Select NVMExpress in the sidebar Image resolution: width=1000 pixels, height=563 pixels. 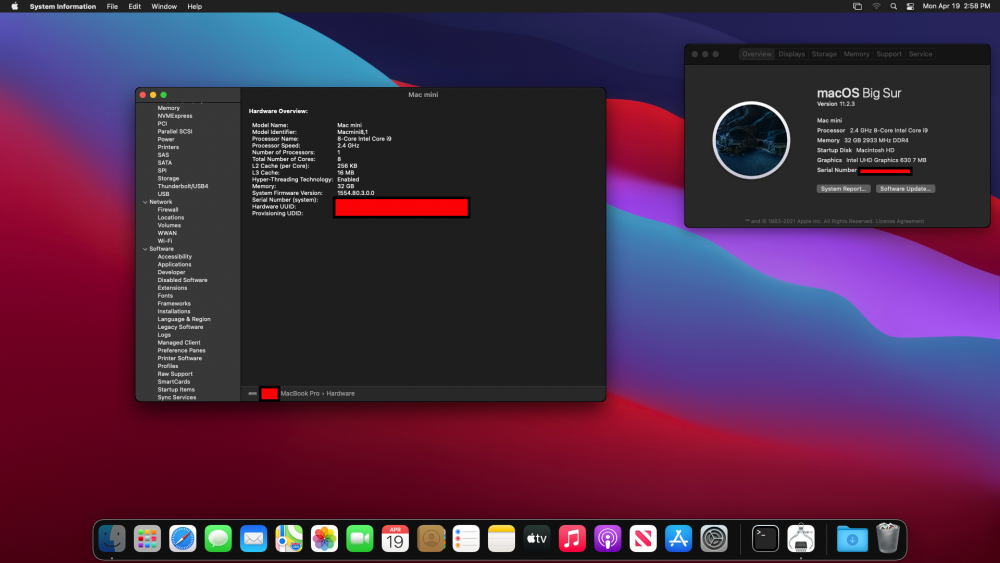point(175,116)
